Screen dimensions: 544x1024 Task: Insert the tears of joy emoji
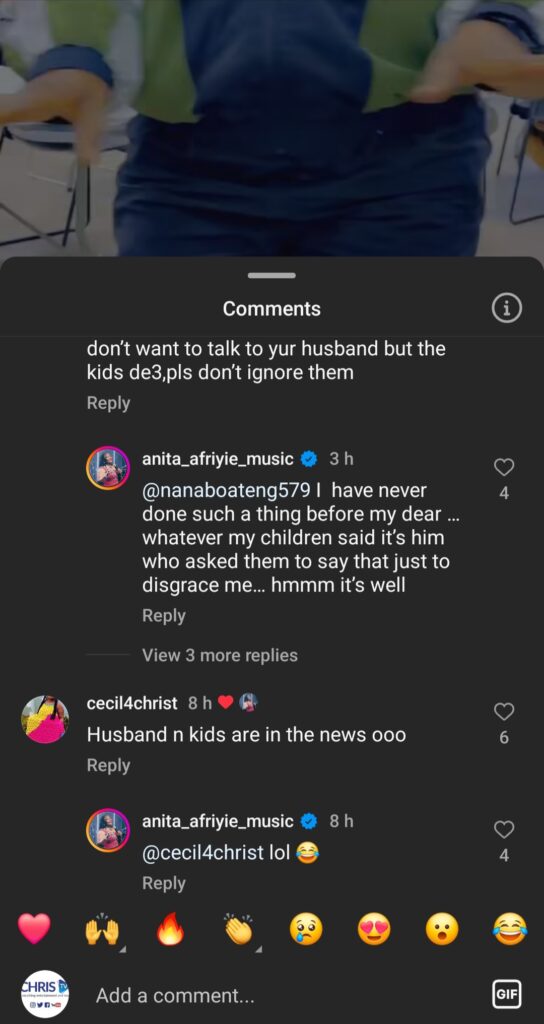point(510,929)
